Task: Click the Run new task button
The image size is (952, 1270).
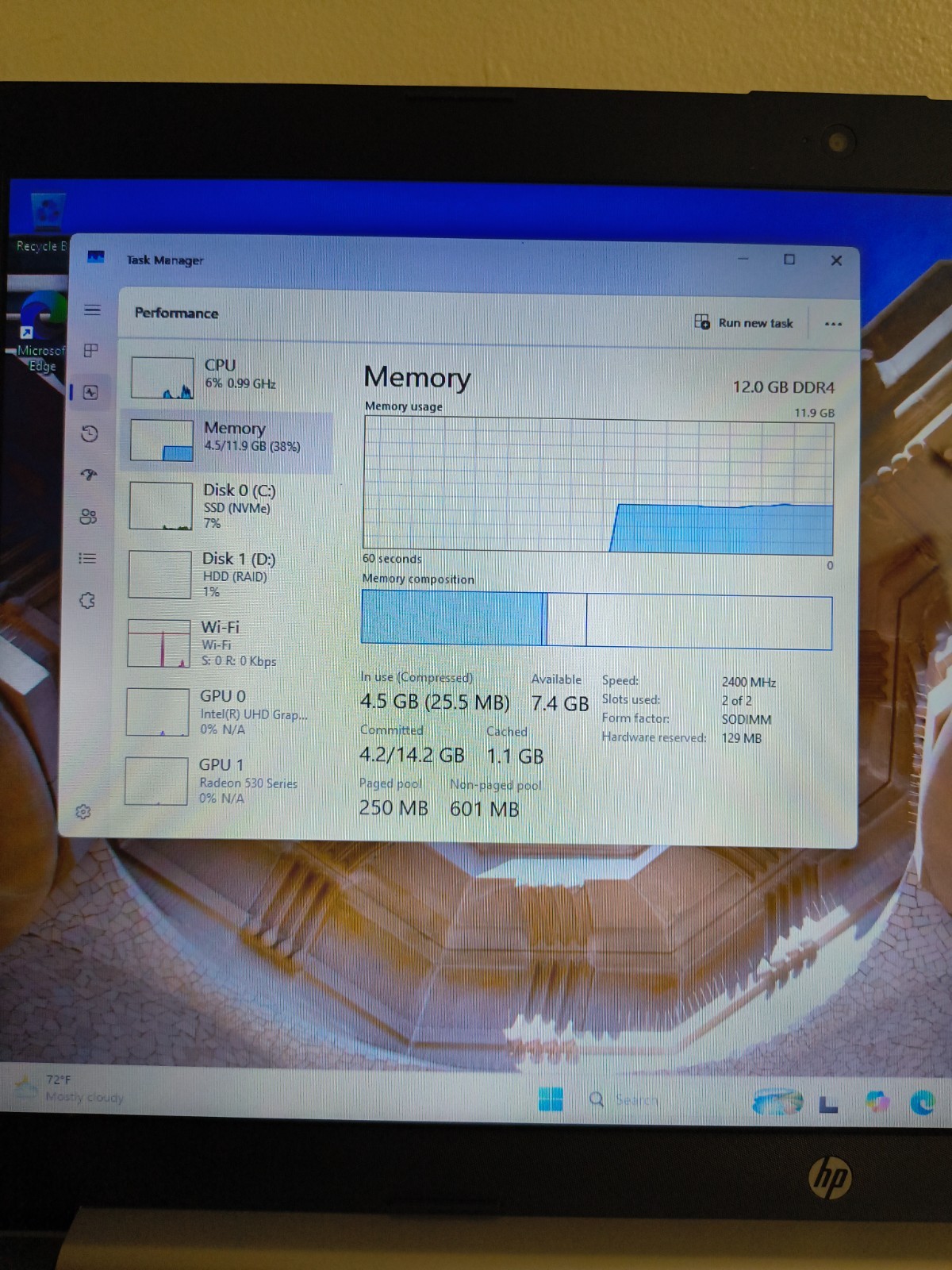Action: tap(743, 322)
